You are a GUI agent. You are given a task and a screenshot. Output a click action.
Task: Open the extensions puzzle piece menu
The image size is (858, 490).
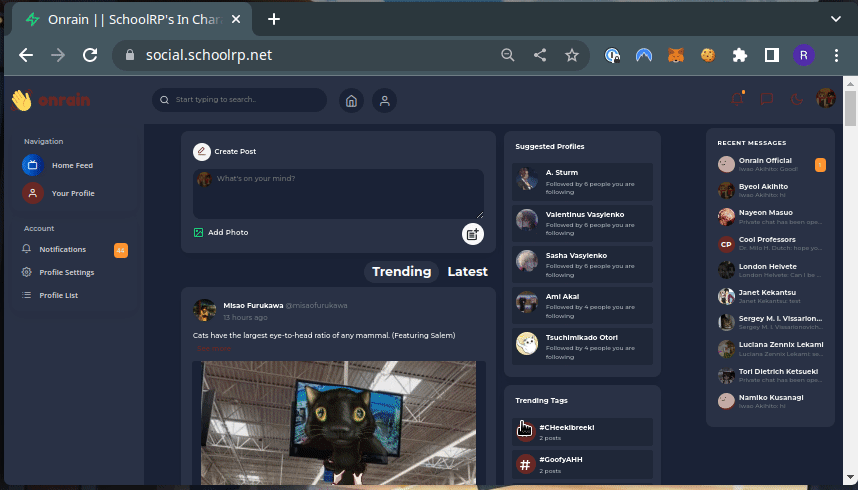(x=740, y=55)
